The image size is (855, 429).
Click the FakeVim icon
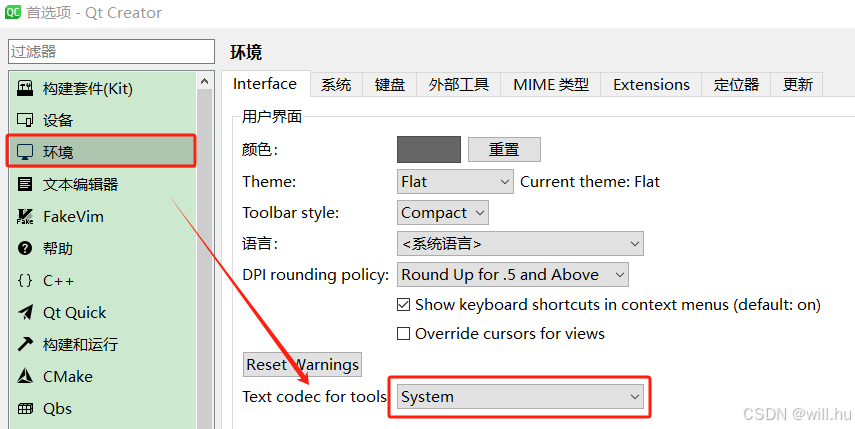point(25,216)
